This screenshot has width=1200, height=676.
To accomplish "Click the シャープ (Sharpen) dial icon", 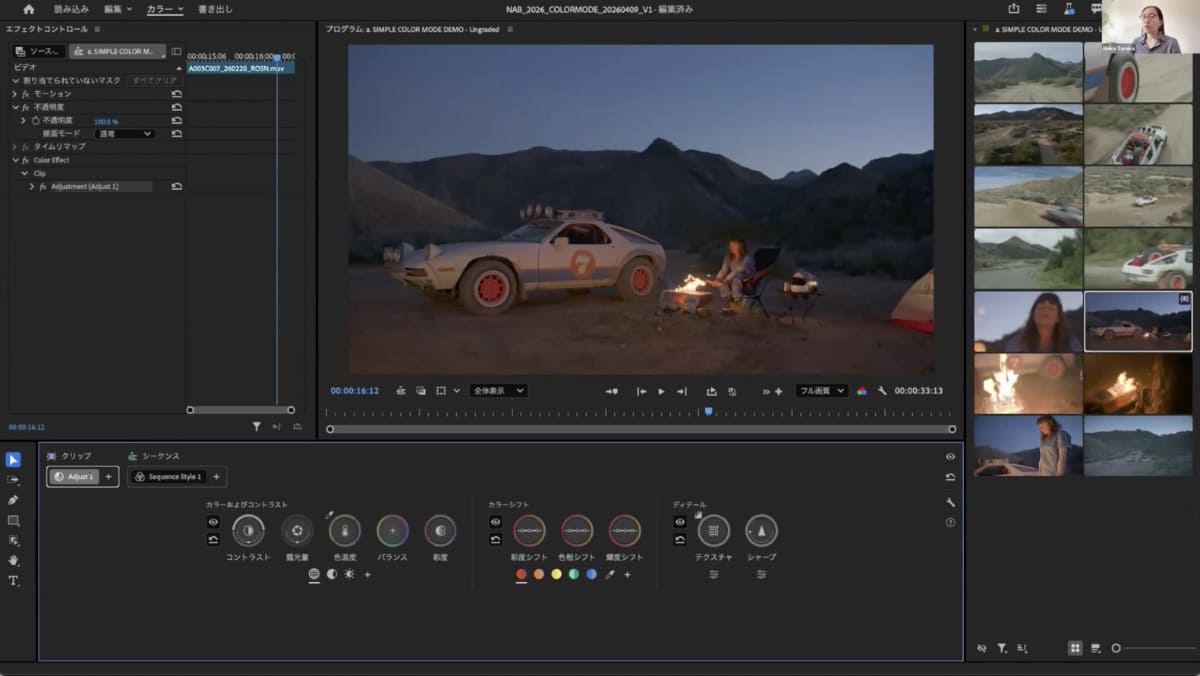I will click(761, 531).
